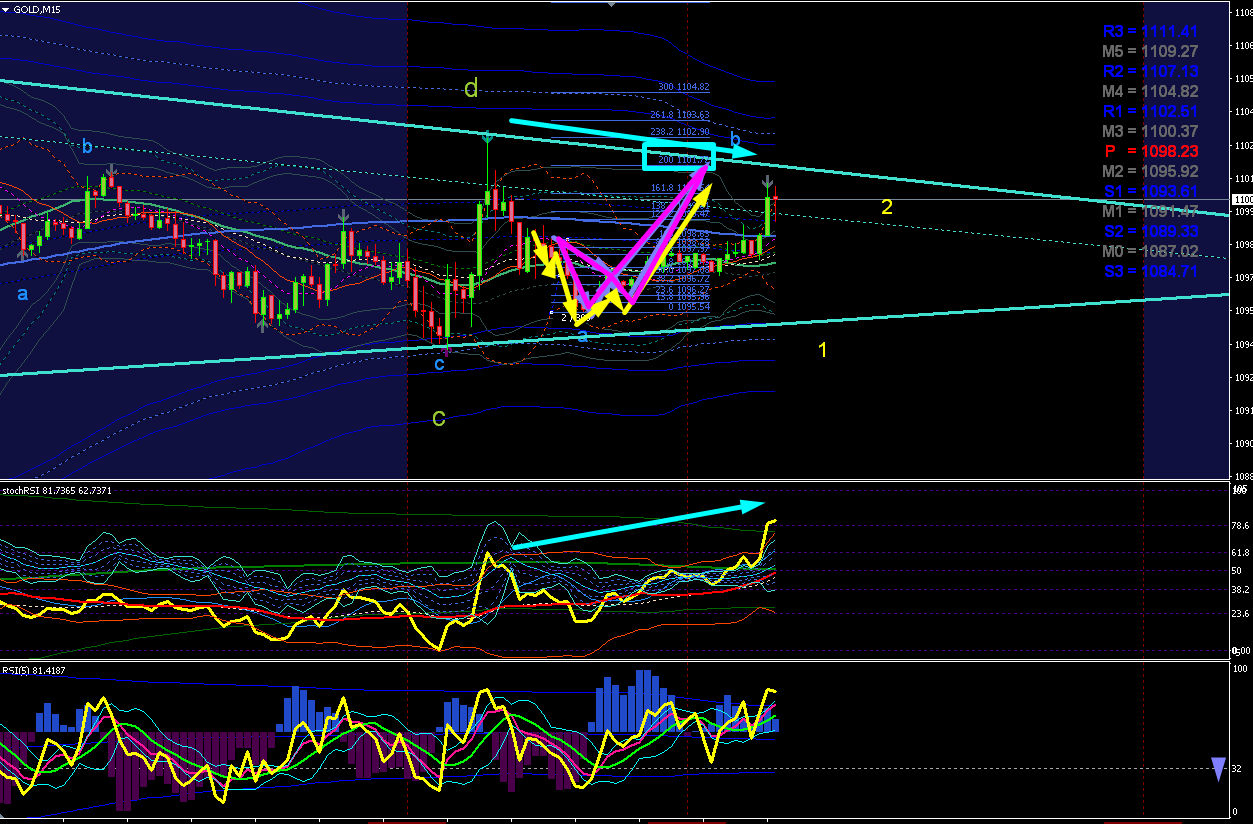Select the stochRSI 81.7365 62.7371 indicator label
The width and height of the screenshot is (1253, 824).
tap(57, 491)
